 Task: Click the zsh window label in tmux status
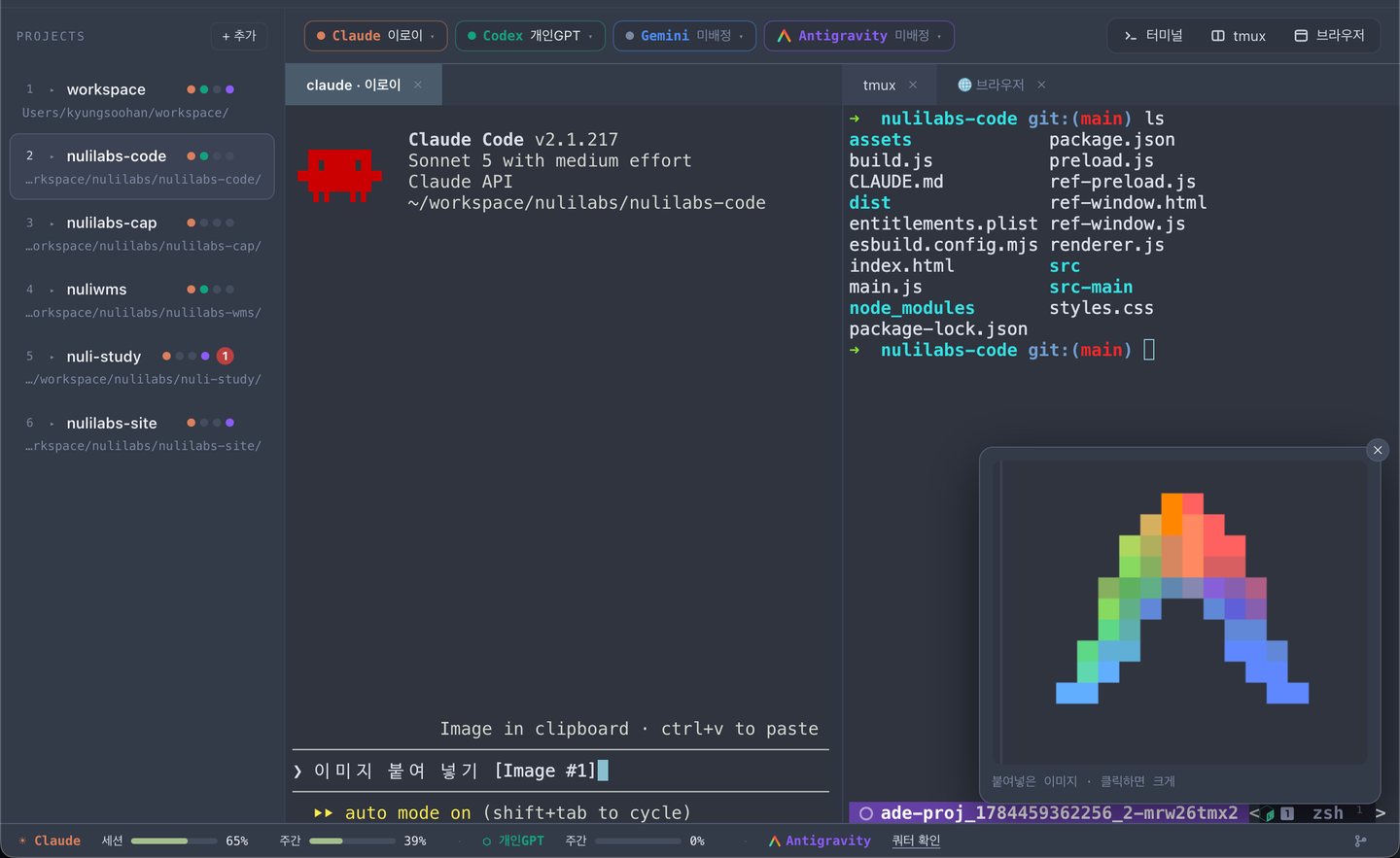(1328, 813)
